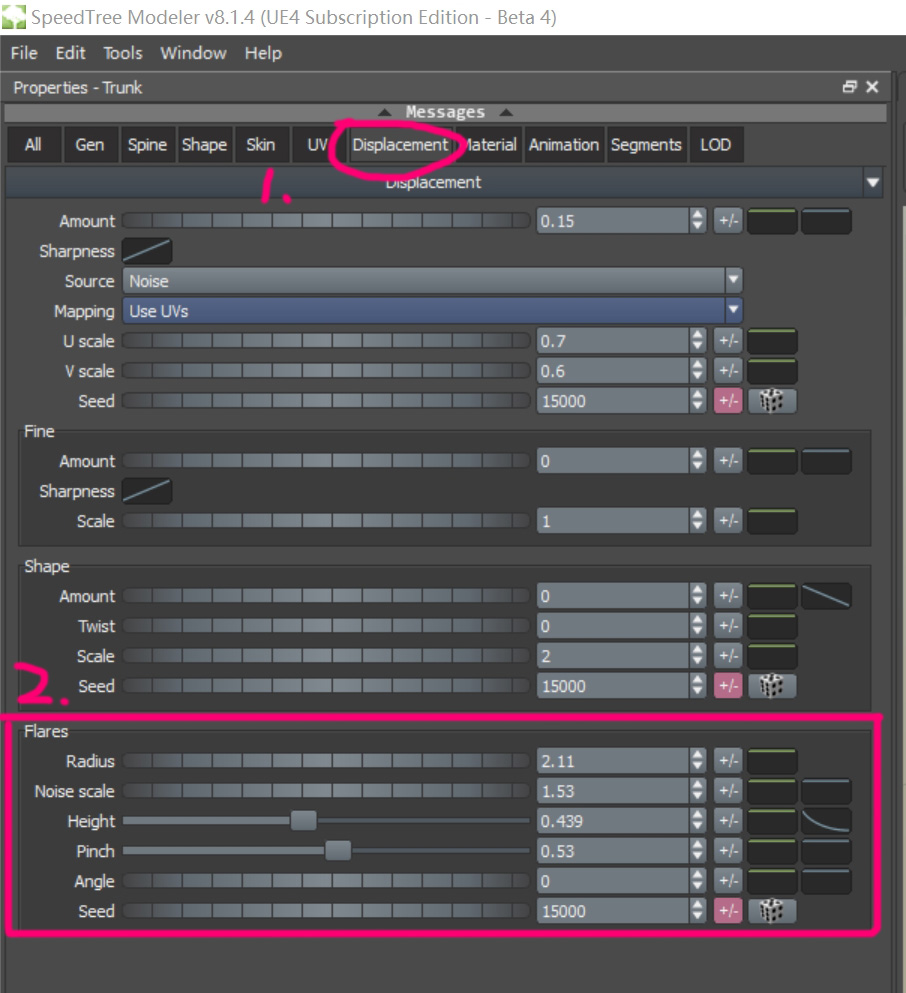Open the Edit menu
The width and height of the screenshot is (906, 993).
point(70,53)
